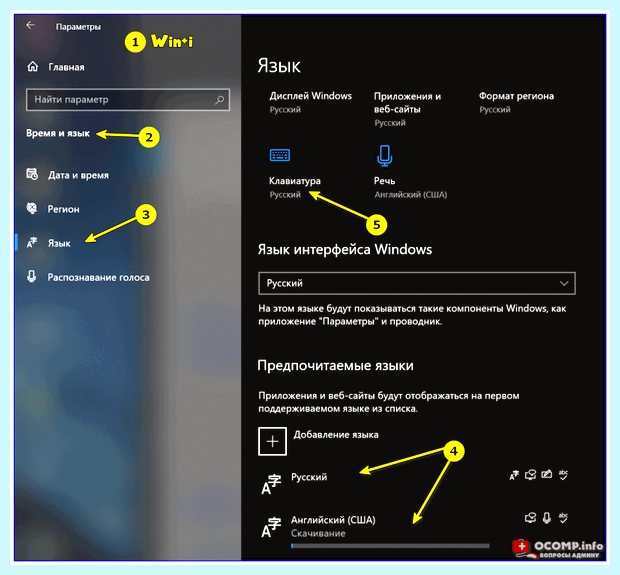Click the Язык интерфейса Windows heading
This screenshot has width=620, height=575.
tap(345, 250)
